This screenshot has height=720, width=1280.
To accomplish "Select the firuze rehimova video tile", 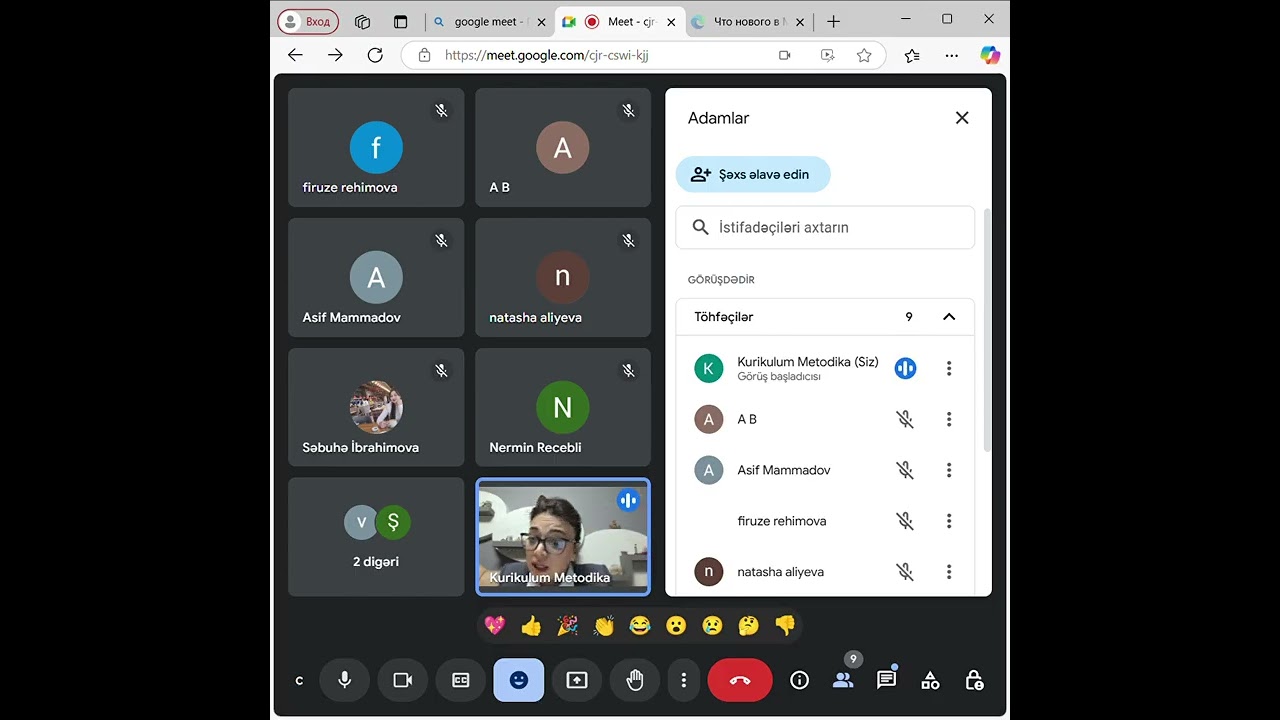I will (376, 147).
